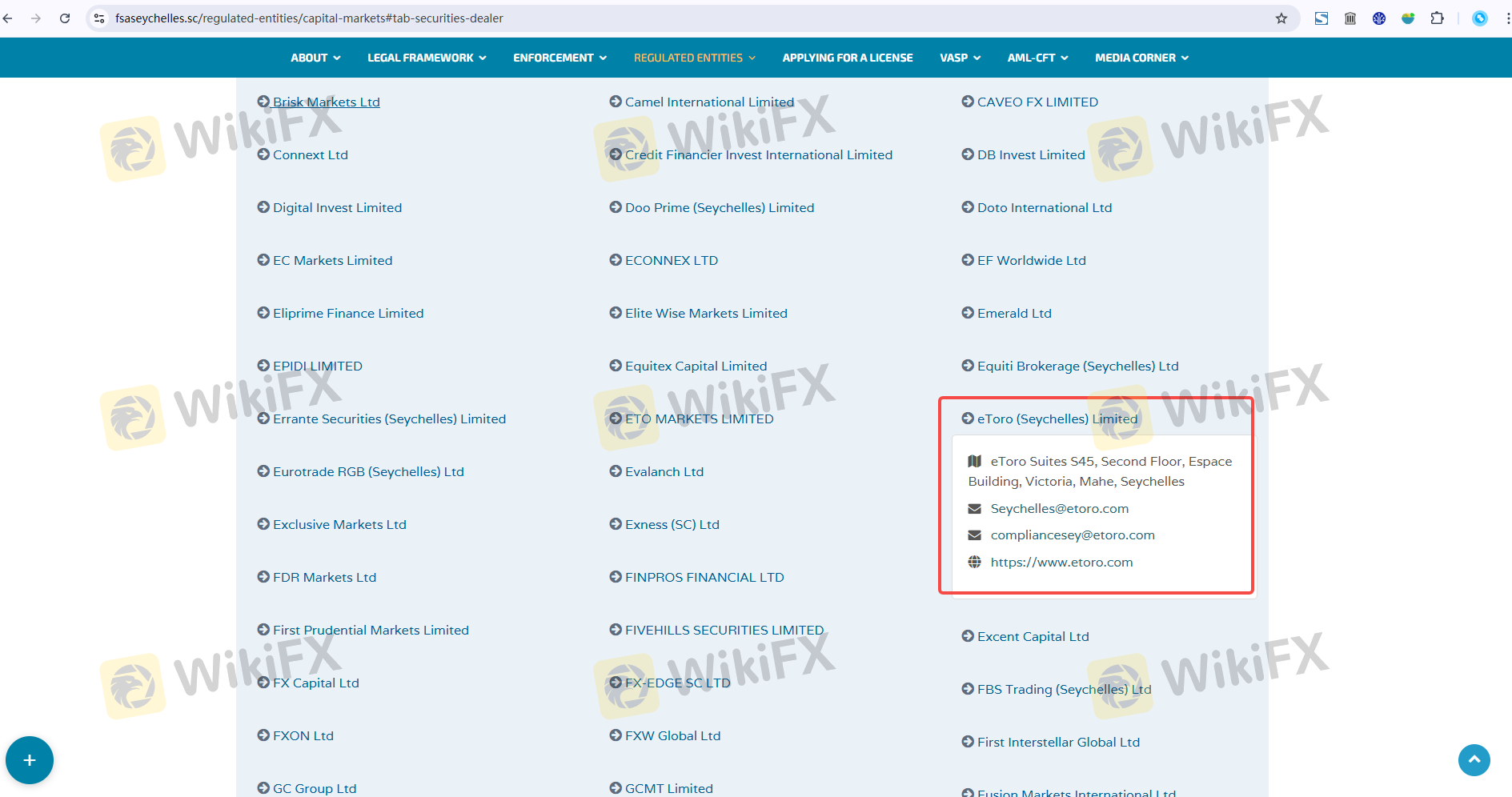This screenshot has height=797, width=1512.
Task: Open Exclusive Markets Ltd entry
Action: click(x=340, y=524)
